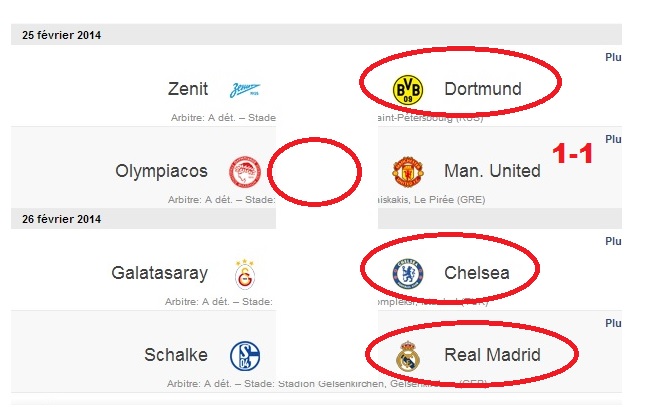Click the Real Madrid crest
Viewport: 666px width, 415px height.
point(408,356)
